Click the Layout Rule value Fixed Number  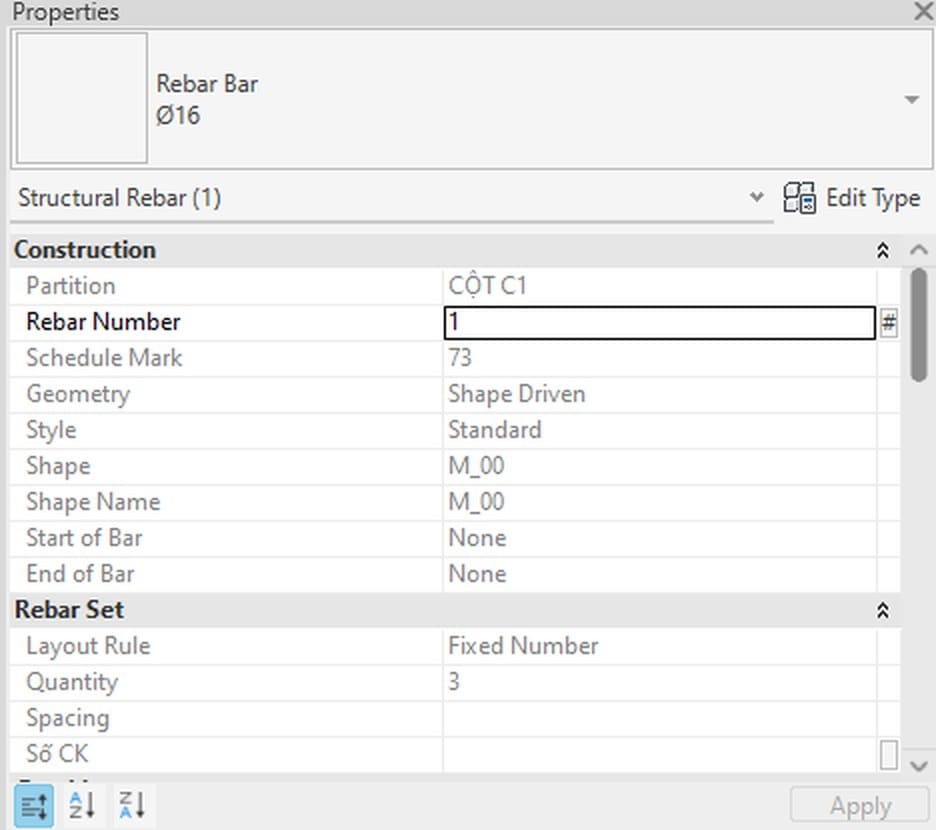[x=523, y=646]
